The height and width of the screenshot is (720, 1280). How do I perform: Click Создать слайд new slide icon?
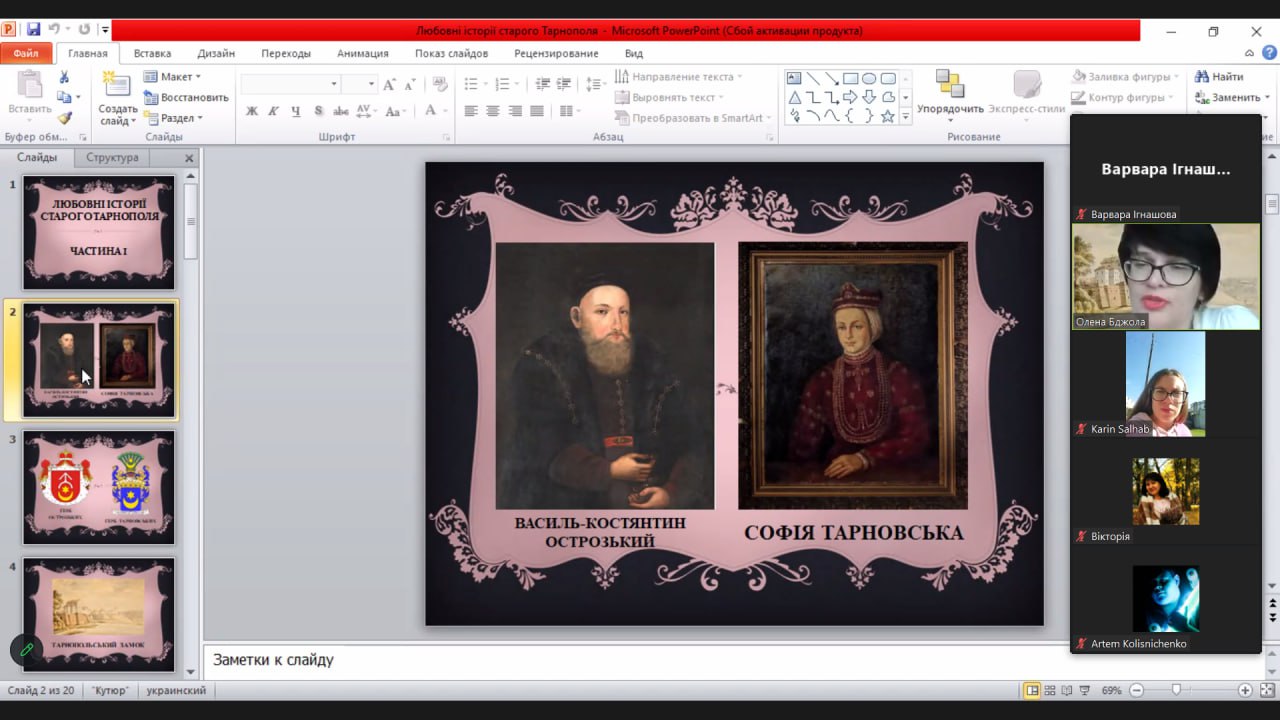pos(118,99)
